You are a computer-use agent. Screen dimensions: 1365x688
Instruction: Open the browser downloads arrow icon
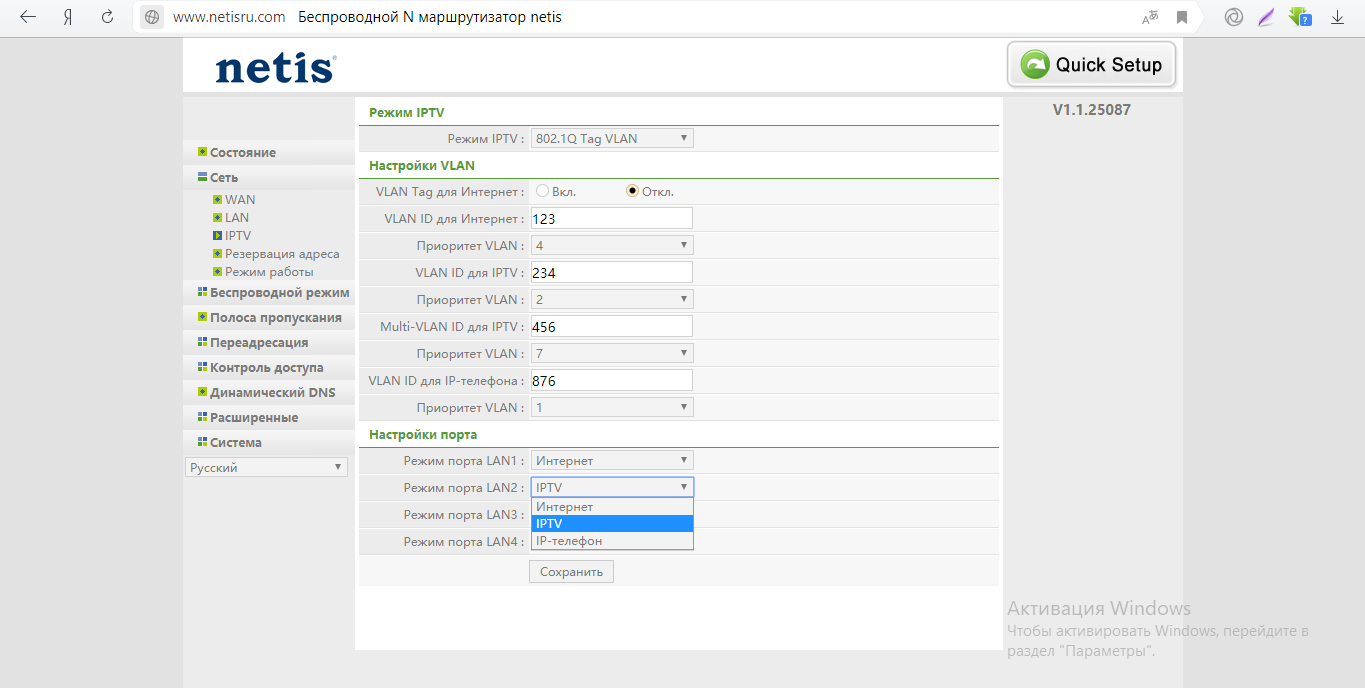(1338, 18)
